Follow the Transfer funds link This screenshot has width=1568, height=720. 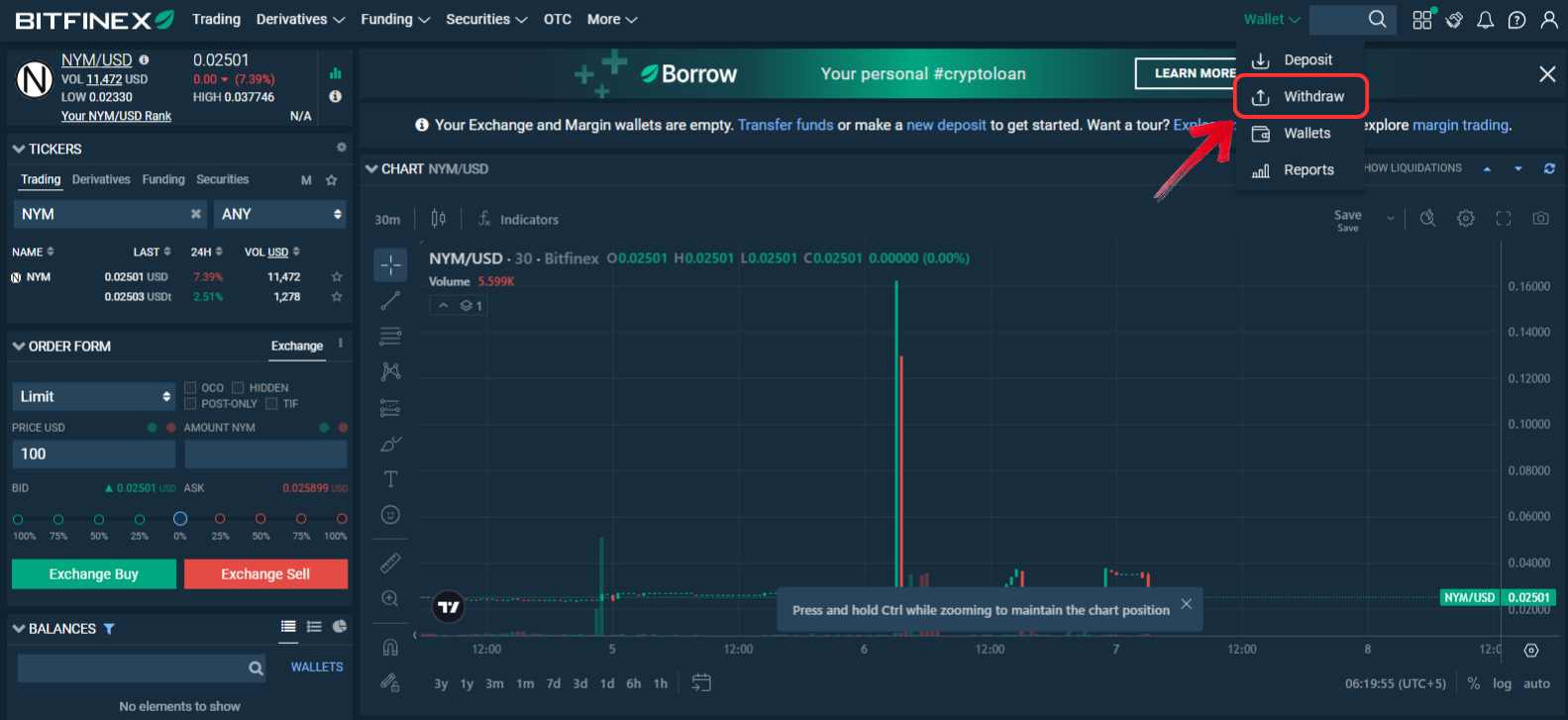pyautogui.click(x=785, y=125)
